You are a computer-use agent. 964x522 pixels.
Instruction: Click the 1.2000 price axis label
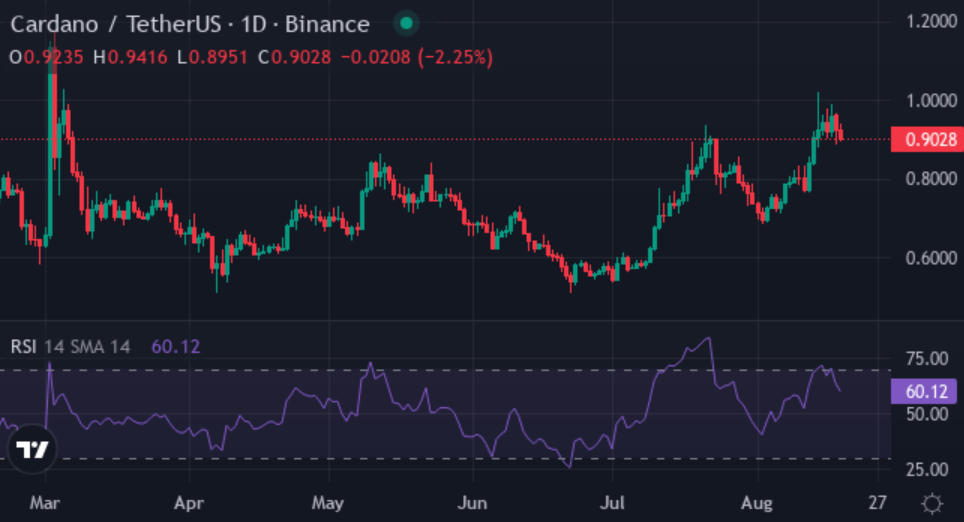[931, 21]
